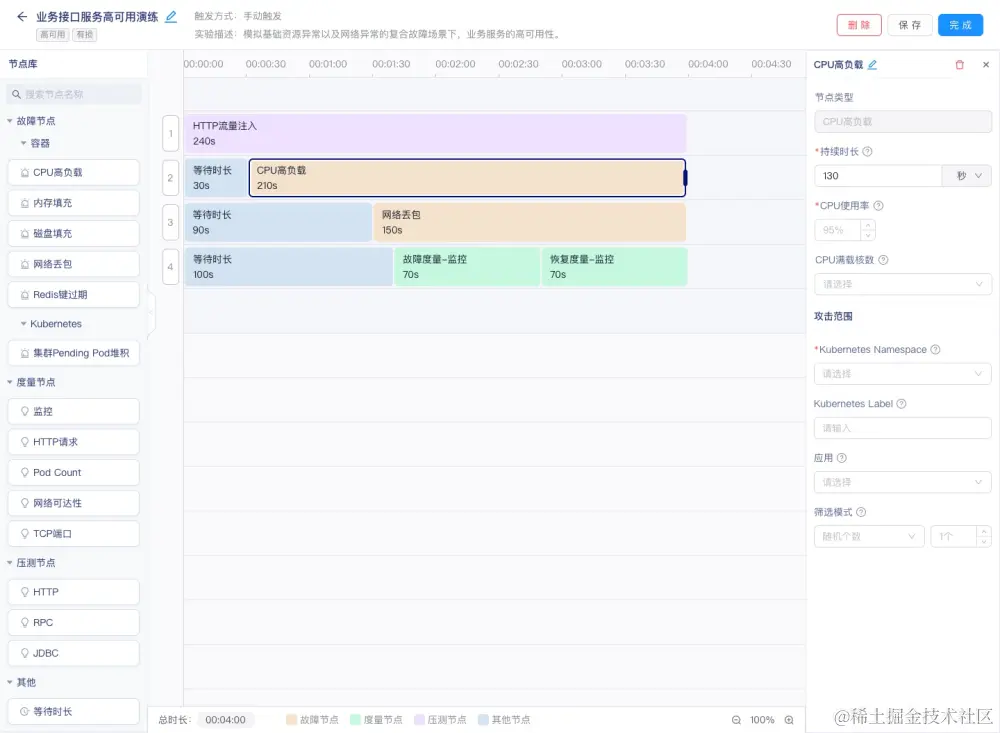This screenshot has width=1000, height=733.
Task: Collapse the 压测节点 category
Action: [x=10, y=563]
